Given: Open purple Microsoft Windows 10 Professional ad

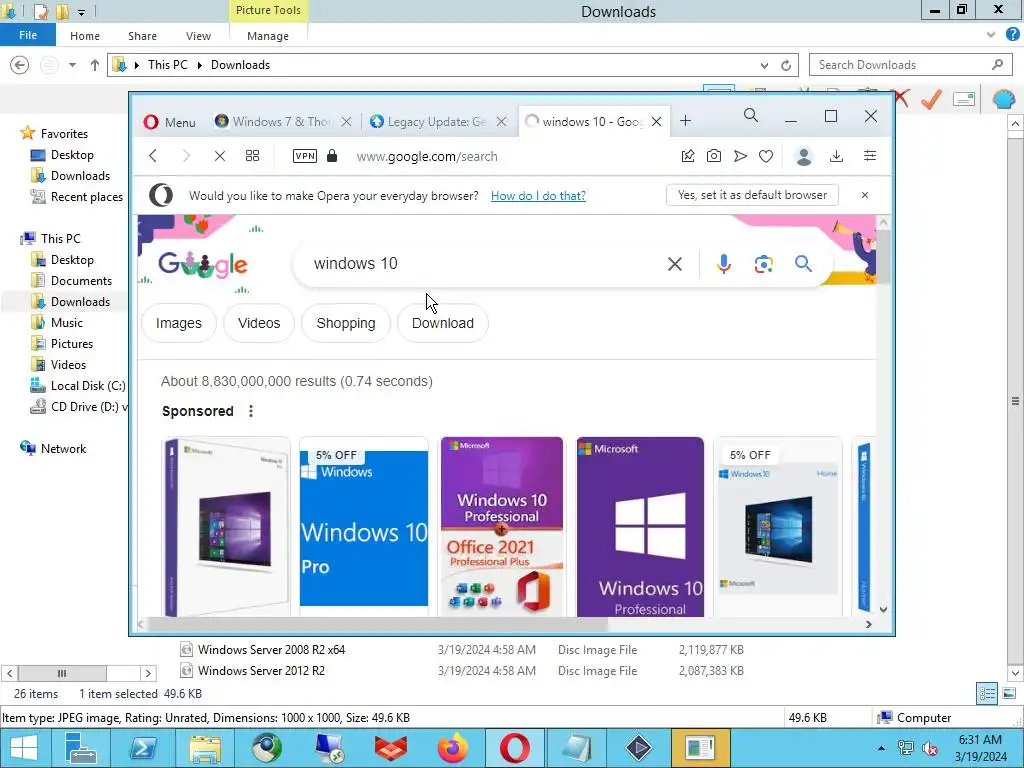Looking at the screenshot, I should pos(640,528).
